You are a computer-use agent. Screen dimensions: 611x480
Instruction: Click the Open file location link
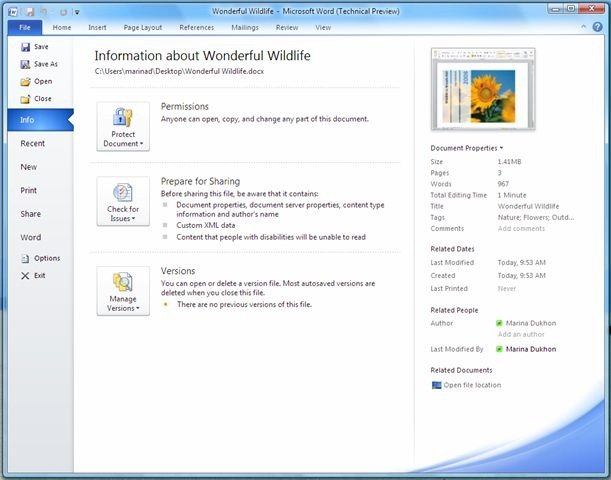(x=472, y=385)
